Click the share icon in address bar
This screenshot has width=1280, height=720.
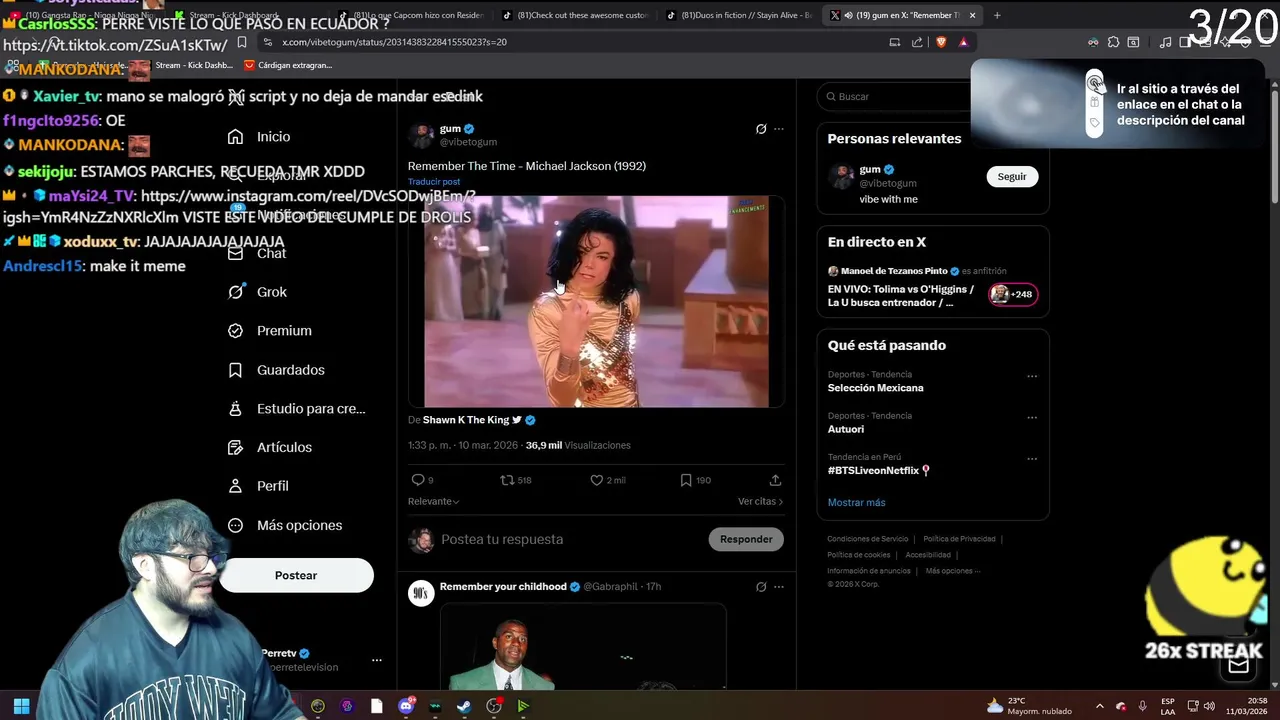(x=918, y=42)
